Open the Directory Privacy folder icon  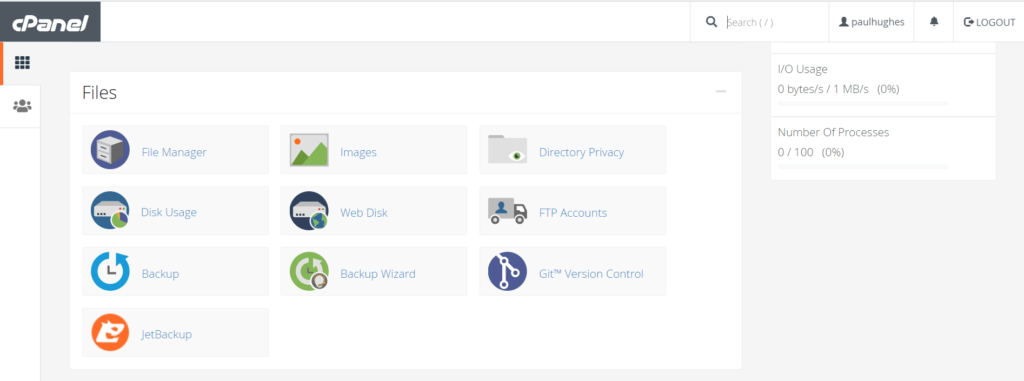(x=507, y=150)
